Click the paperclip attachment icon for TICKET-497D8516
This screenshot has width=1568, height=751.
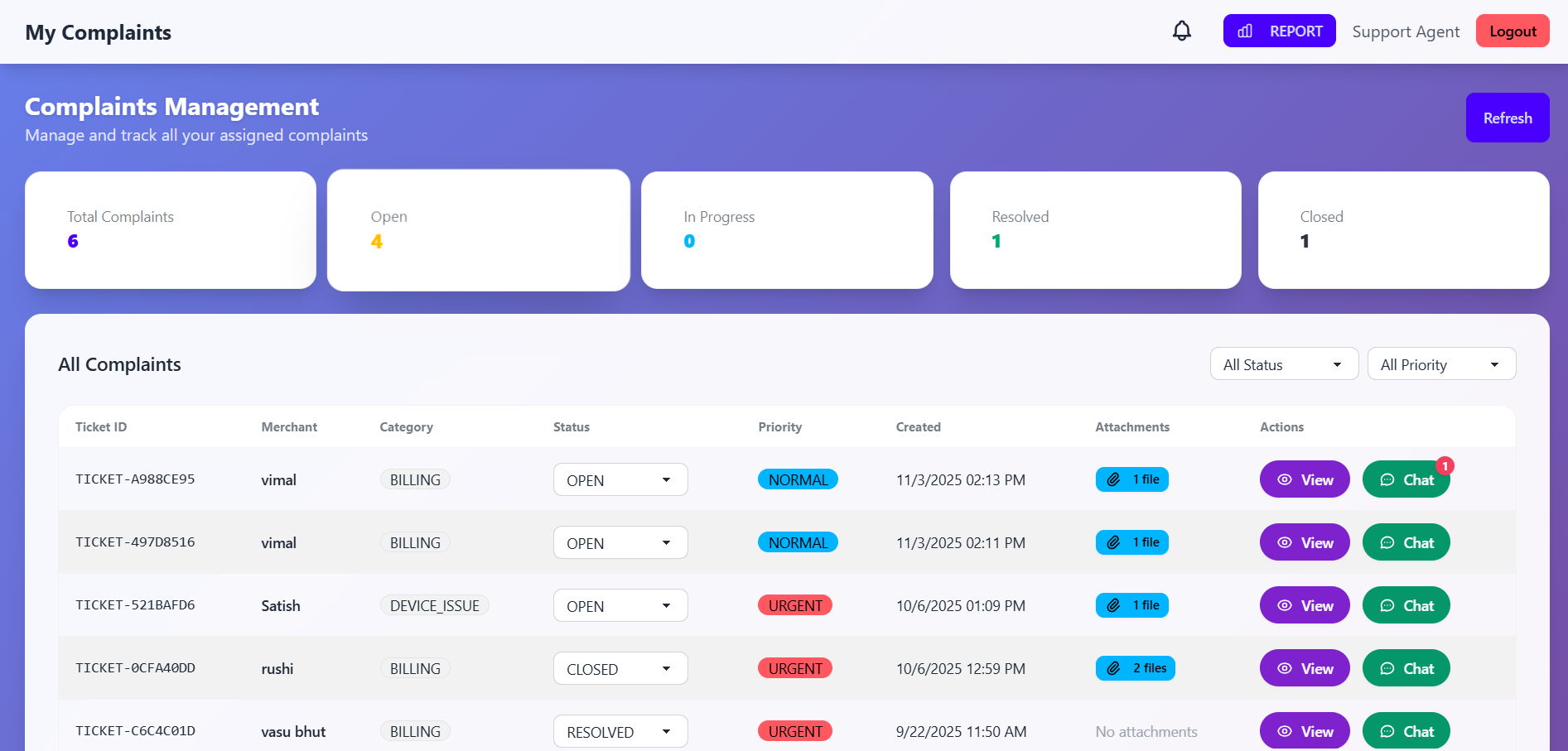pyautogui.click(x=1113, y=542)
